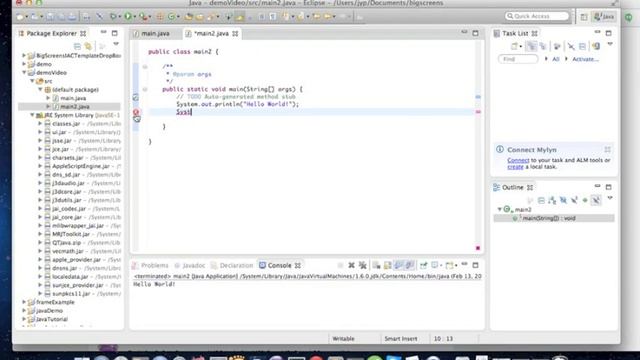Minimize the Package Explorer panel

103,33
